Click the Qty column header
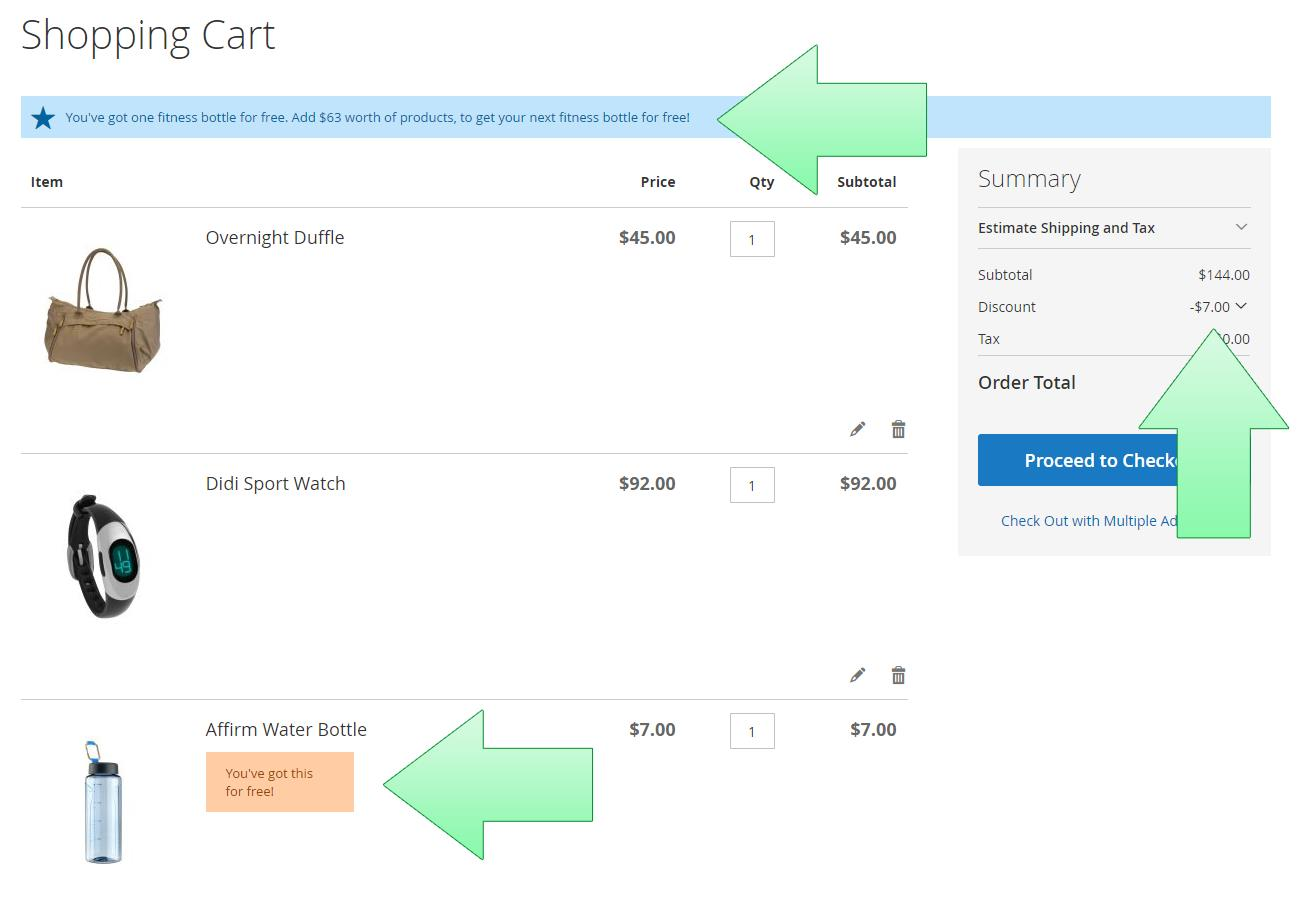 762,182
